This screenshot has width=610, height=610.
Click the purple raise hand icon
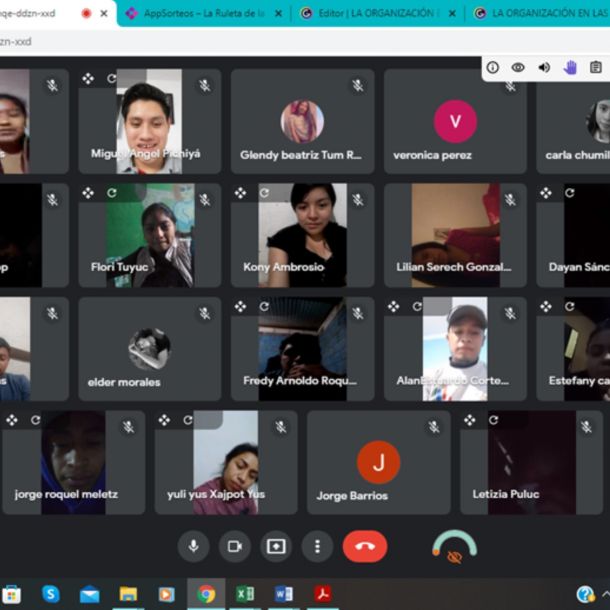pyautogui.click(x=570, y=67)
